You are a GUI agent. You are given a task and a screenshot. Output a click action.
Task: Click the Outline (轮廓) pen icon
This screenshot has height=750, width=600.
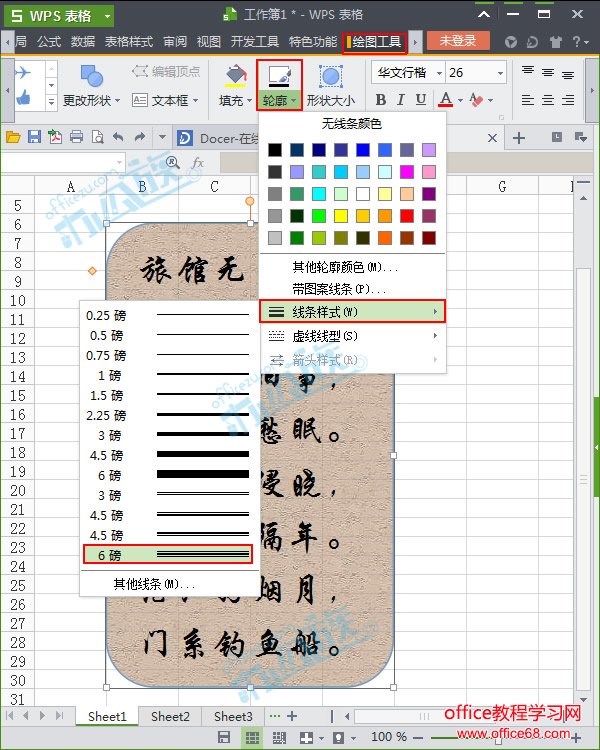(x=279, y=76)
